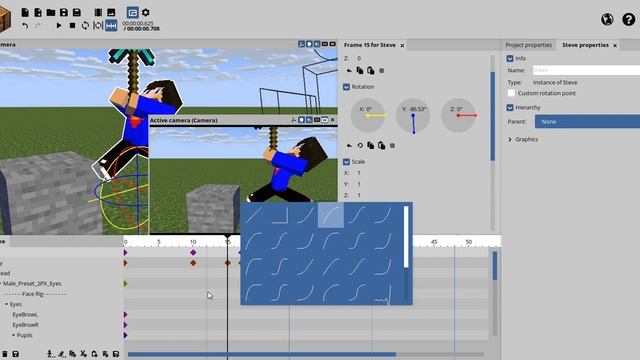Open settings with the gear icon

[x=146, y=12]
